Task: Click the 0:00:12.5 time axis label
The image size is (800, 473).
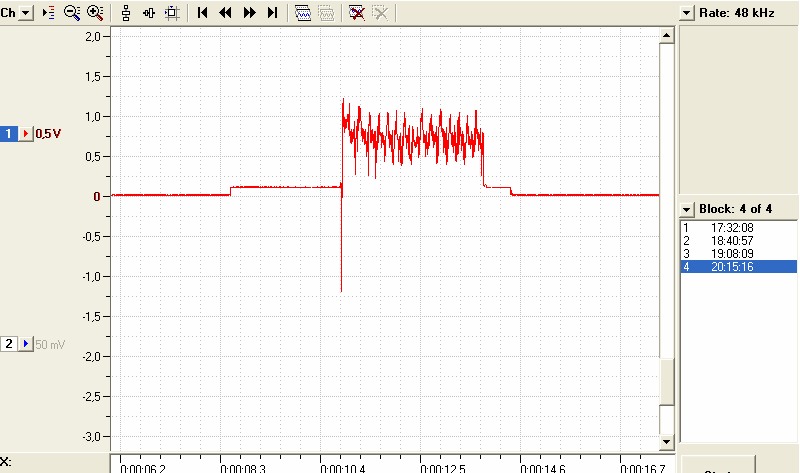Action: tap(442, 468)
